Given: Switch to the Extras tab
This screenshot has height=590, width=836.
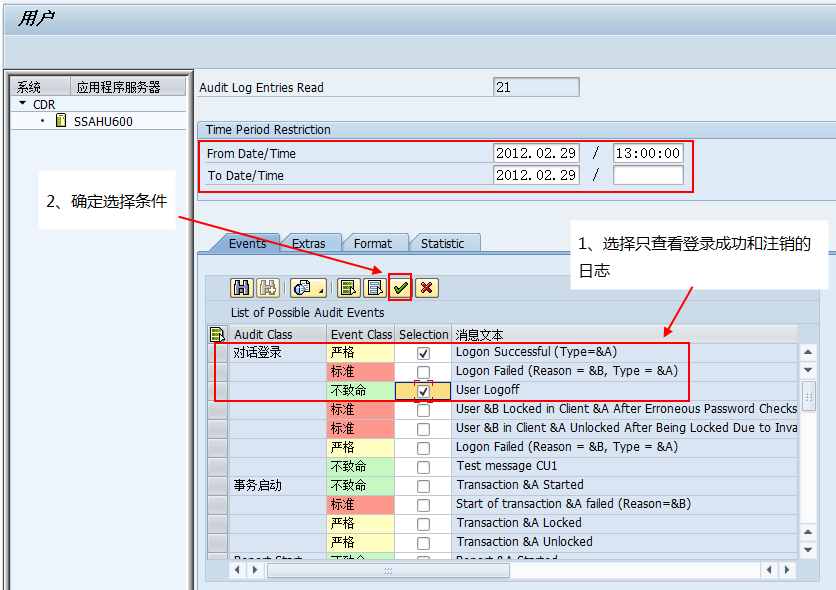Looking at the screenshot, I should pyautogui.click(x=308, y=243).
